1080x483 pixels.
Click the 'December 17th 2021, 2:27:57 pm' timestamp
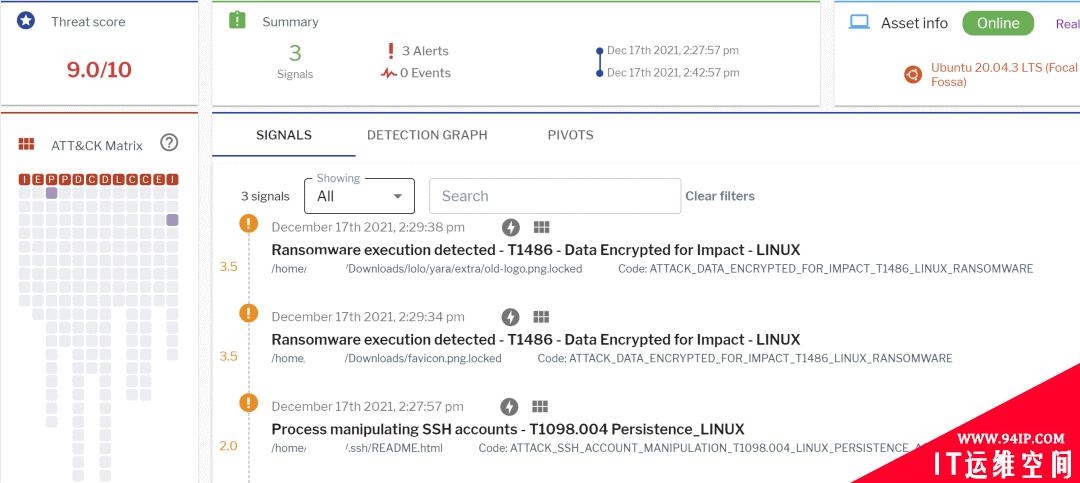[367, 406]
